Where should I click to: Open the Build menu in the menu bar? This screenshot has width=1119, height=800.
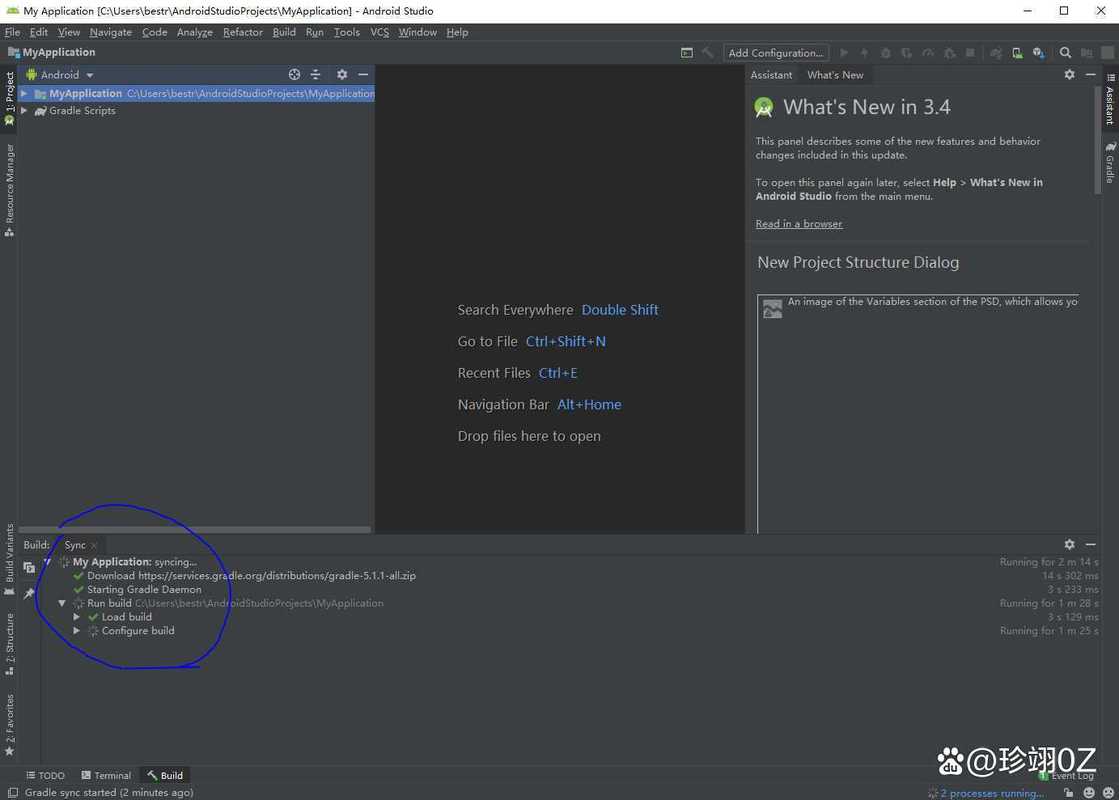click(x=284, y=31)
